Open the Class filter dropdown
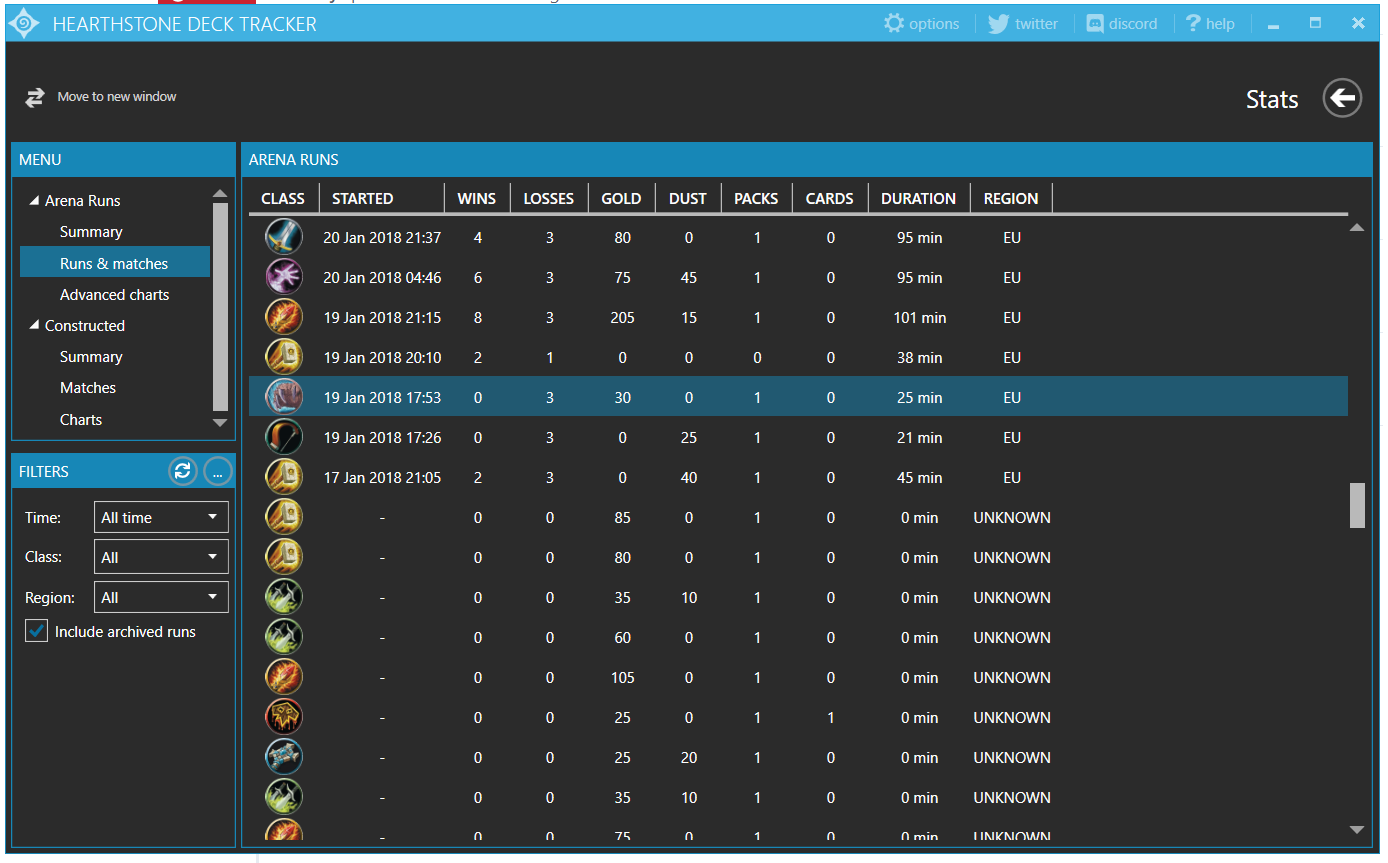 [161, 557]
